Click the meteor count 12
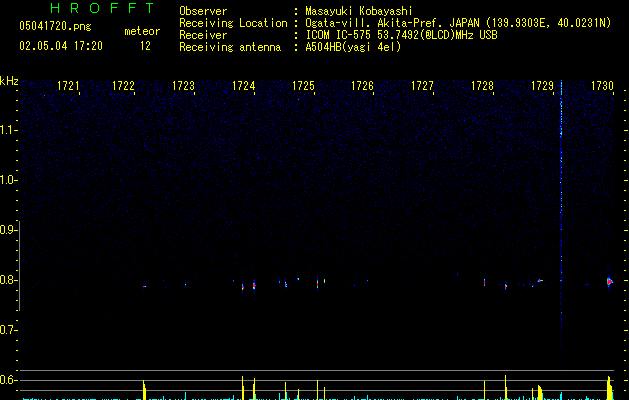This screenshot has height=400, width=629. (145, 46)
